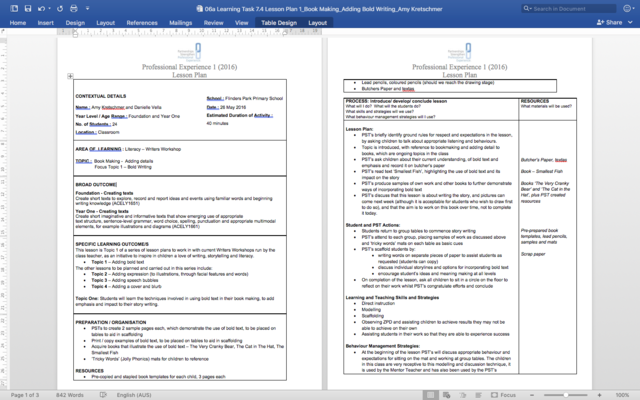The height and width of the screenshot is (400, 640).
Task: Click the 842 Words count in status bar
Action: [69, 395]
